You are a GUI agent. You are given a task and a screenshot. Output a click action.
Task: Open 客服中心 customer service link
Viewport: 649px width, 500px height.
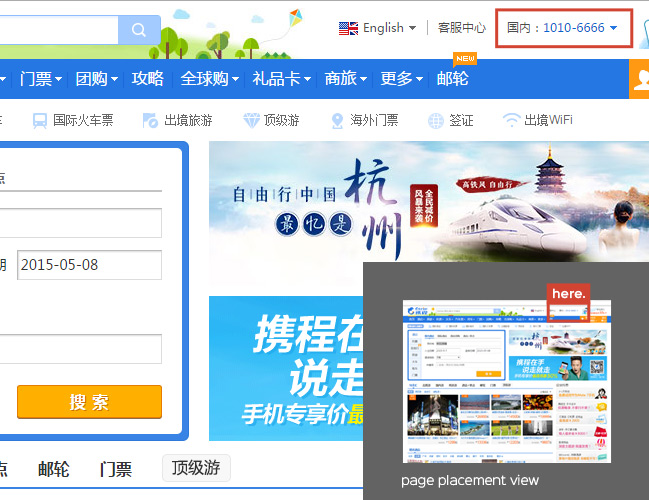(462, 28)
